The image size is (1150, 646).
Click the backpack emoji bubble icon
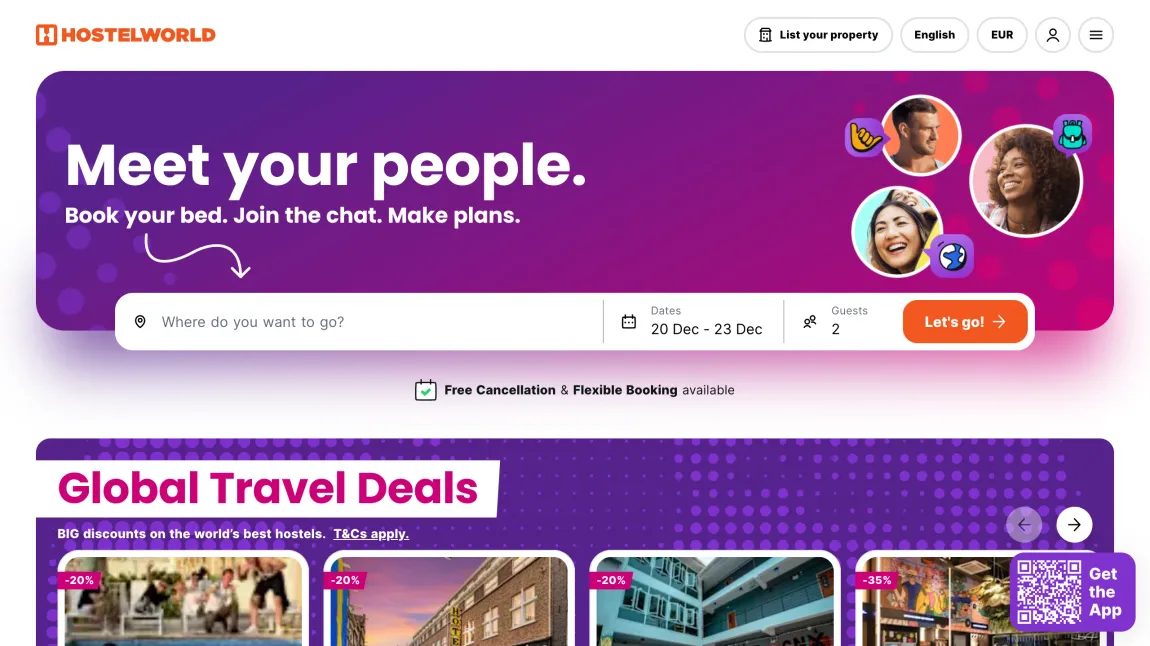tap(1072, 134)
